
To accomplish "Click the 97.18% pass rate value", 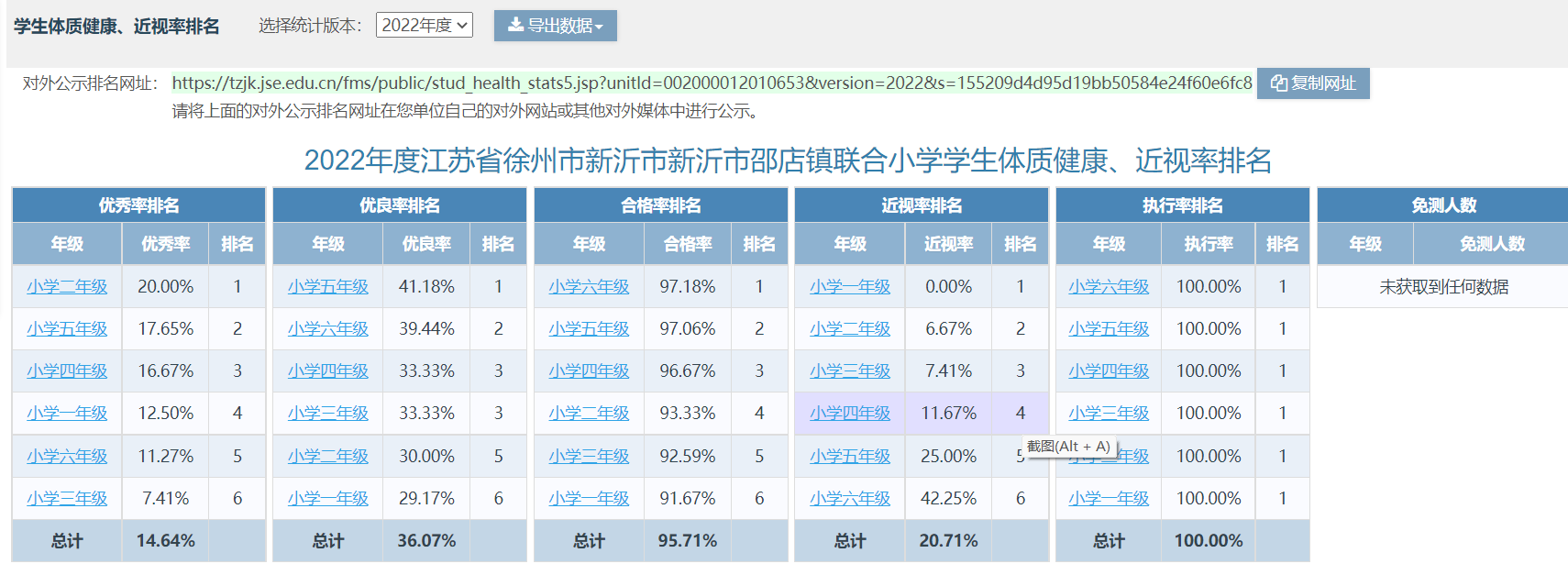I will [x=688, y=286].
